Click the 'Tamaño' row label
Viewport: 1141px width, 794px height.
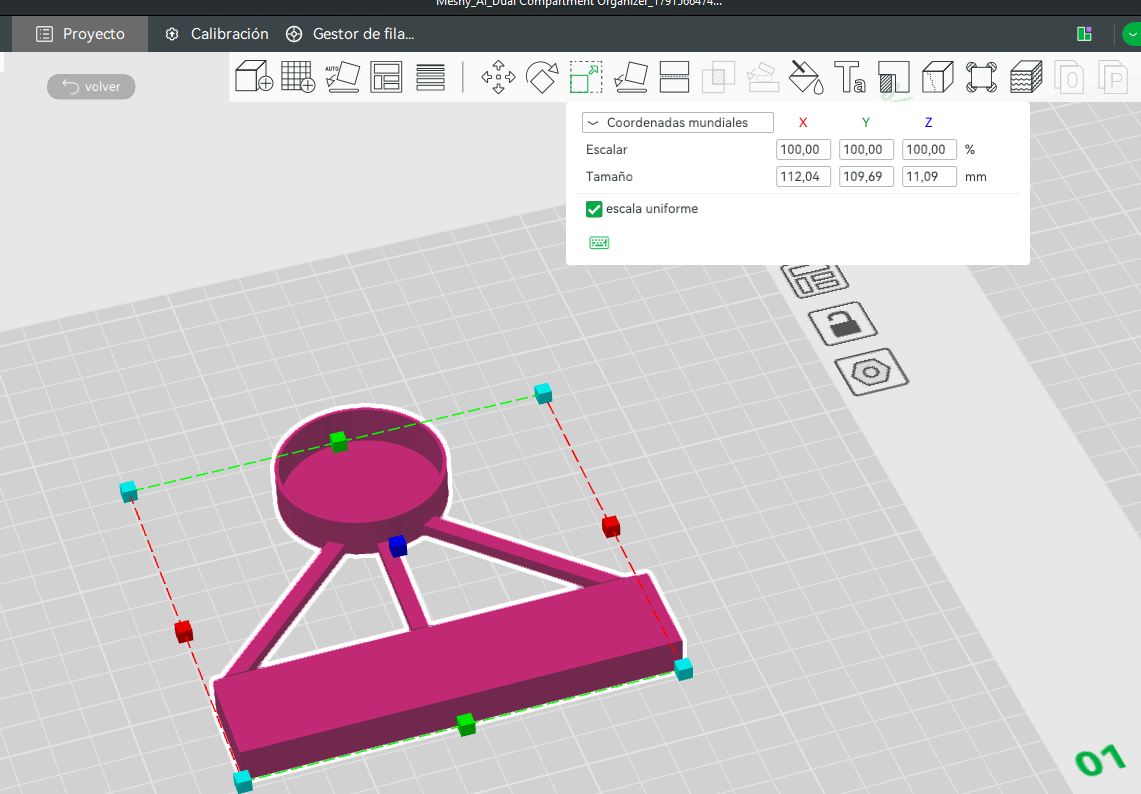tap(609, 177)
